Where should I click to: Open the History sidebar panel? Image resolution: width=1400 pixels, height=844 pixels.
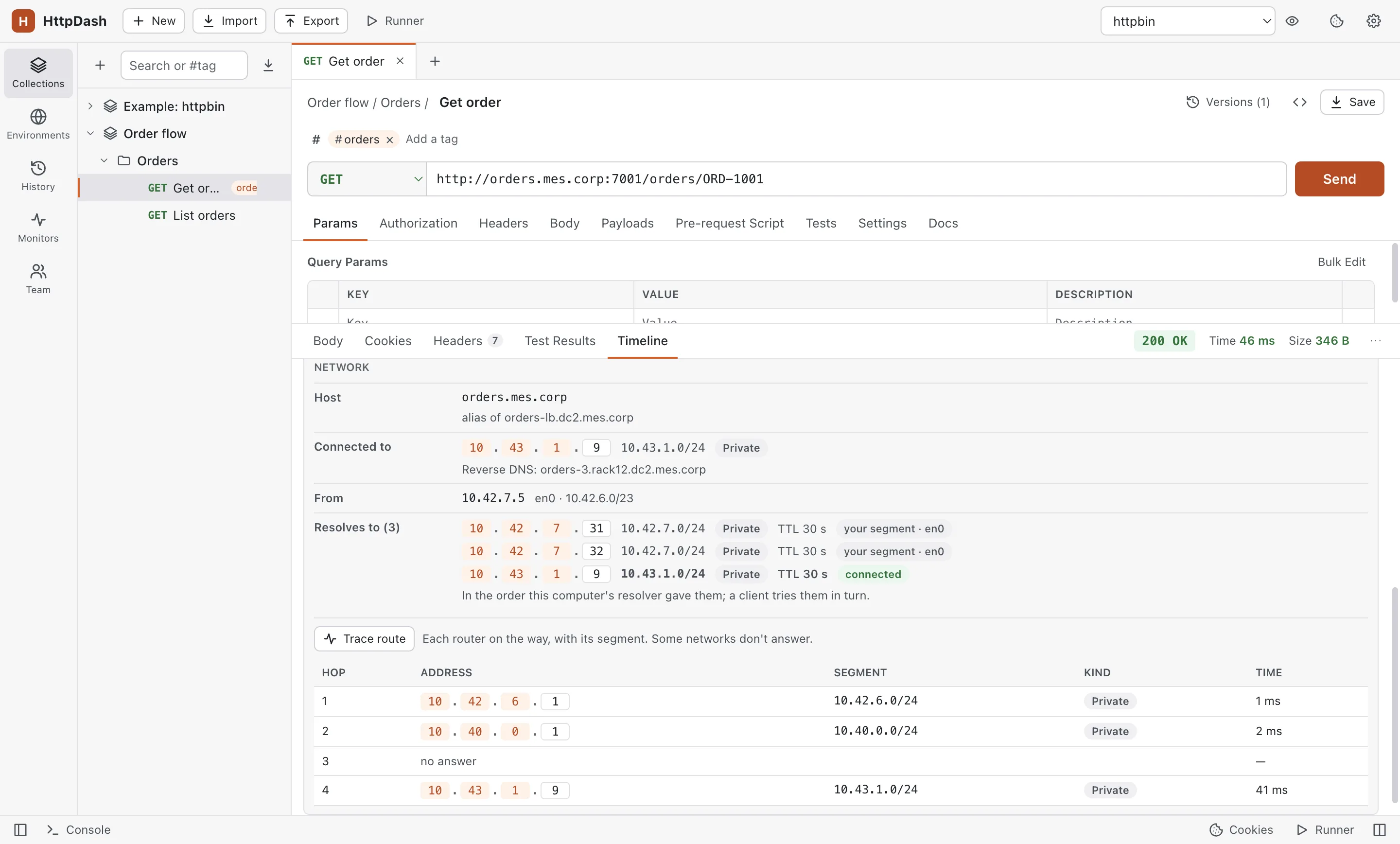click(x=38, y=176)
